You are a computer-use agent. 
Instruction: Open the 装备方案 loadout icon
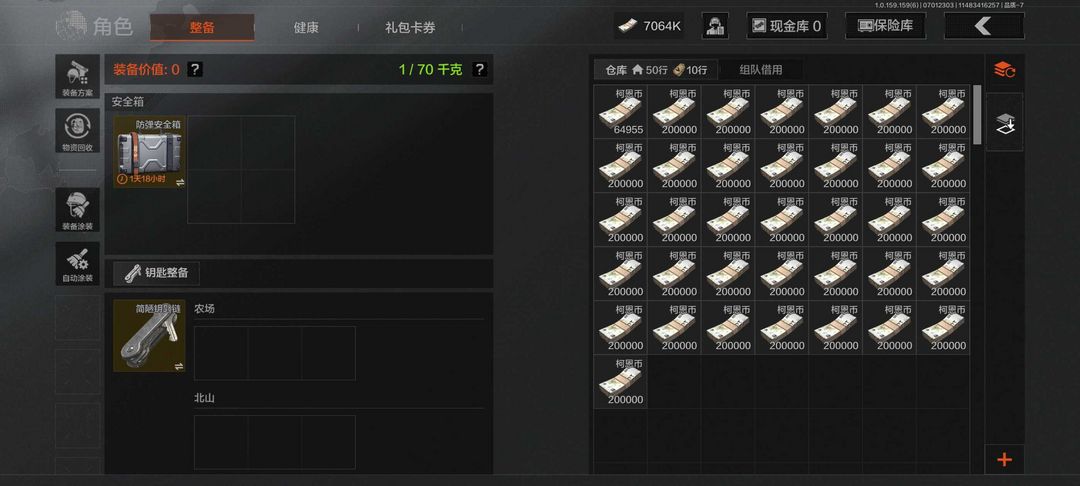tap(77, 77)
